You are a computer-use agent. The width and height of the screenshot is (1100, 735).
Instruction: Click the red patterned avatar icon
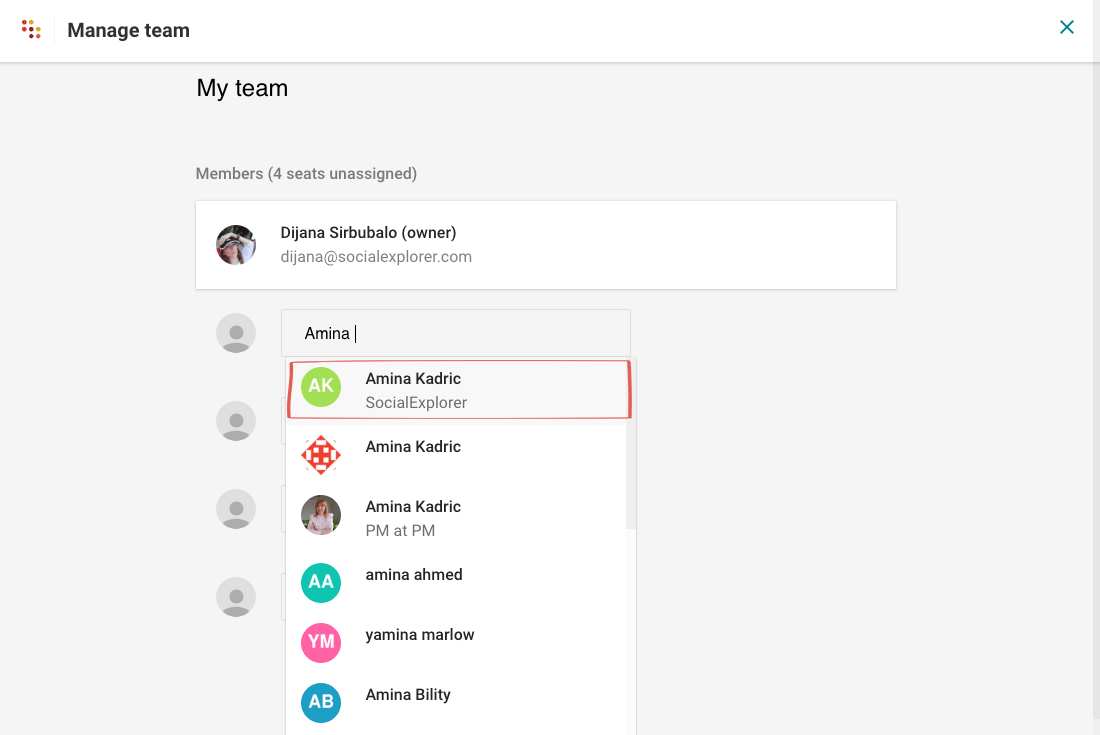[321, 455]
